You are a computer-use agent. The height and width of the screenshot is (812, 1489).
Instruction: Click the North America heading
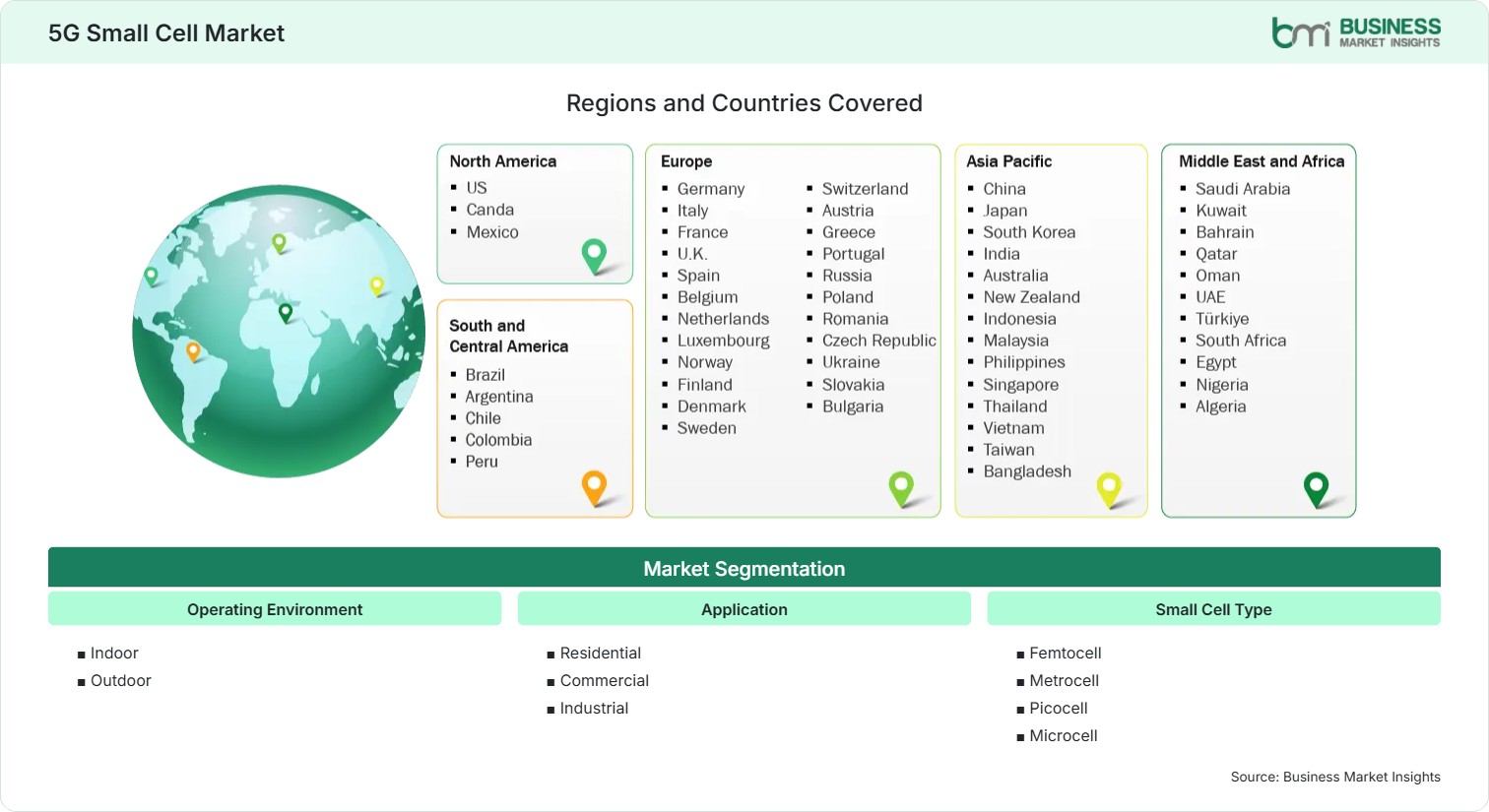(x=503, y=161)
